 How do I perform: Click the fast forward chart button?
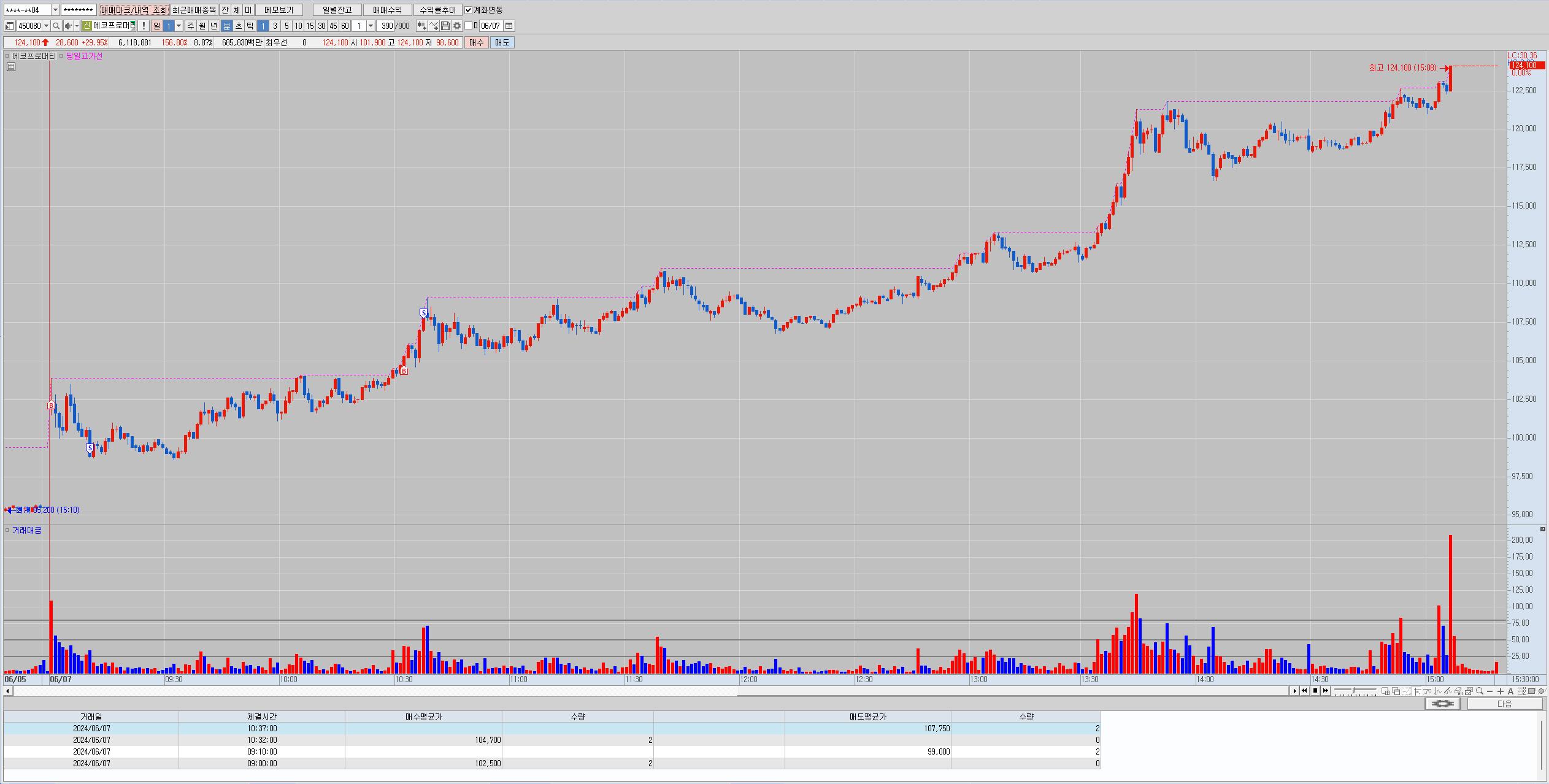[x=1325, y=691]
